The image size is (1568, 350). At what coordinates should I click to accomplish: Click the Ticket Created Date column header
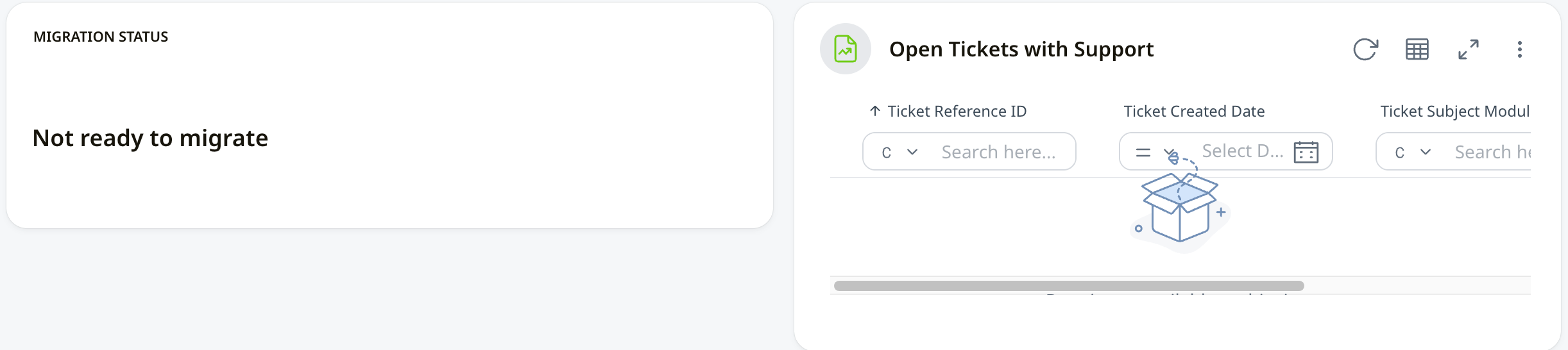pyautogui.click(x=1194, y=112)
